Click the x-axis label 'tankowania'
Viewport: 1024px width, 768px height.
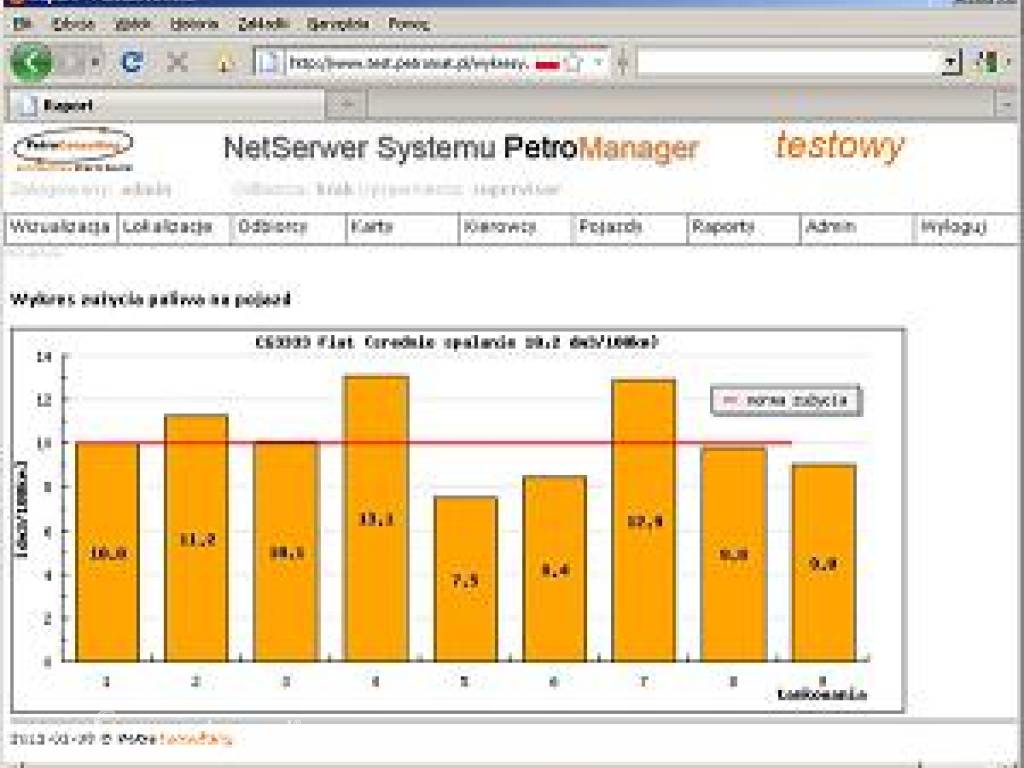pyautogui.click(x=822, y=694)
